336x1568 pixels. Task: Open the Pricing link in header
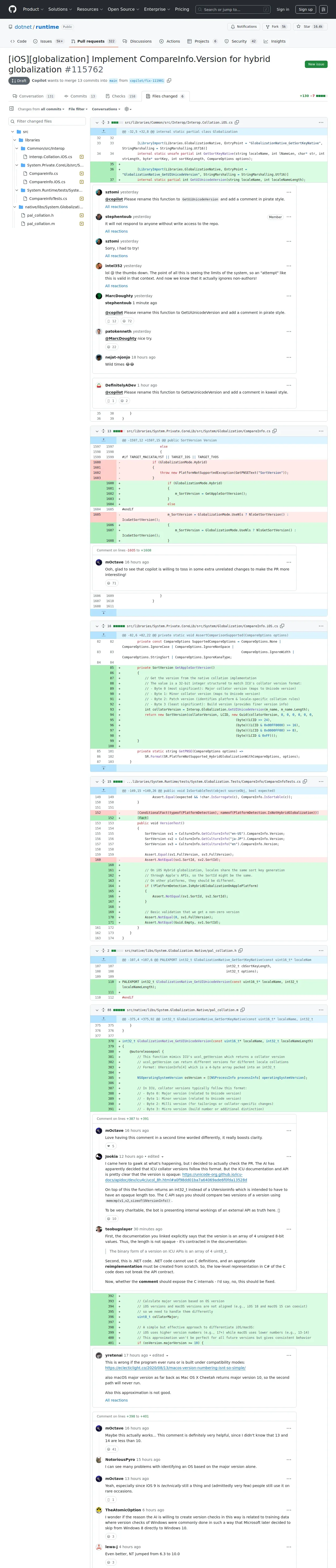click(x=182, y=9)
